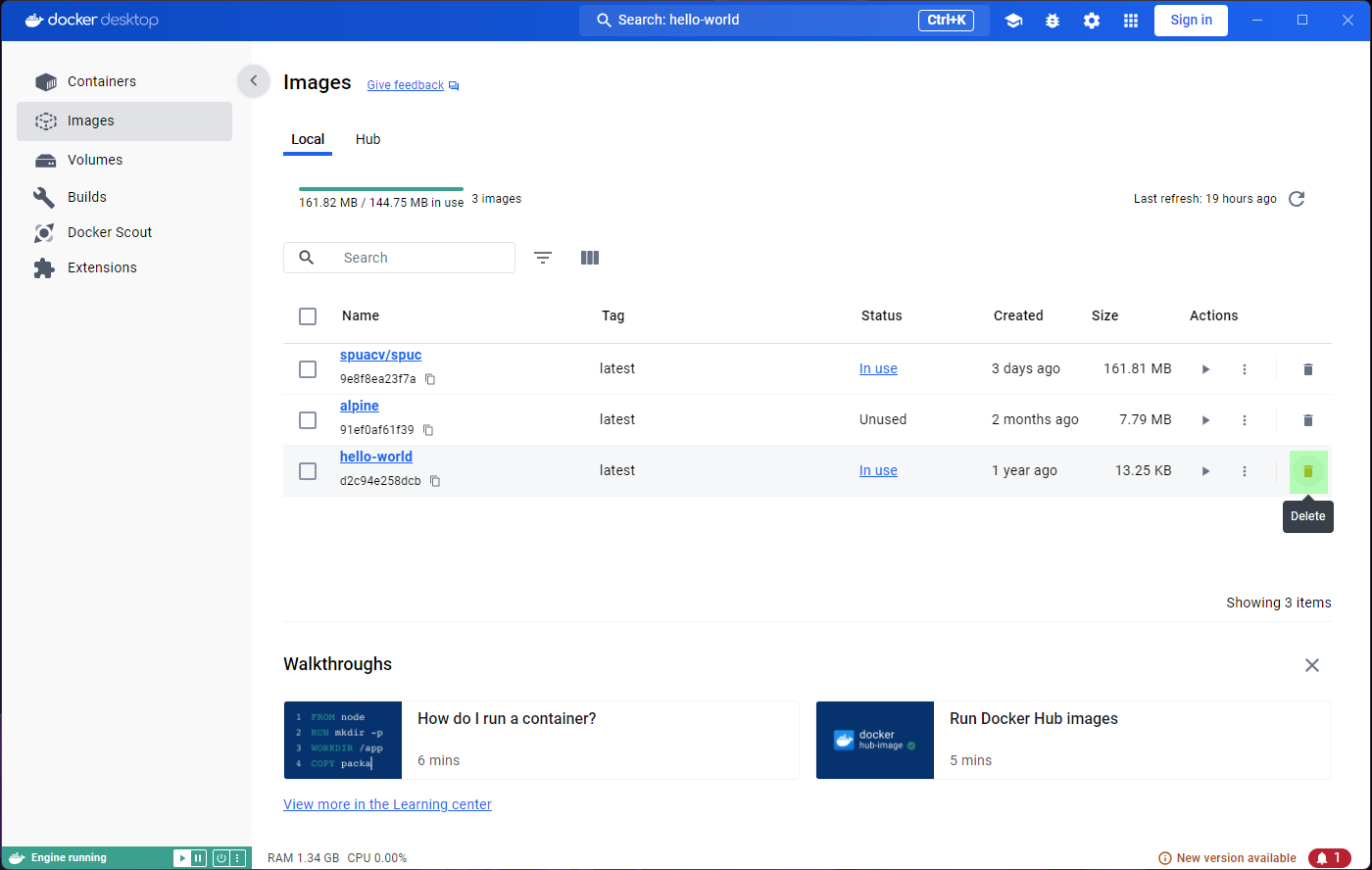The height and width of the screenshot is (870, 1372).
Task: Copy the spuacv/spuc image ID 9e8f8ea23f7a
Action: tap(430, 379)
